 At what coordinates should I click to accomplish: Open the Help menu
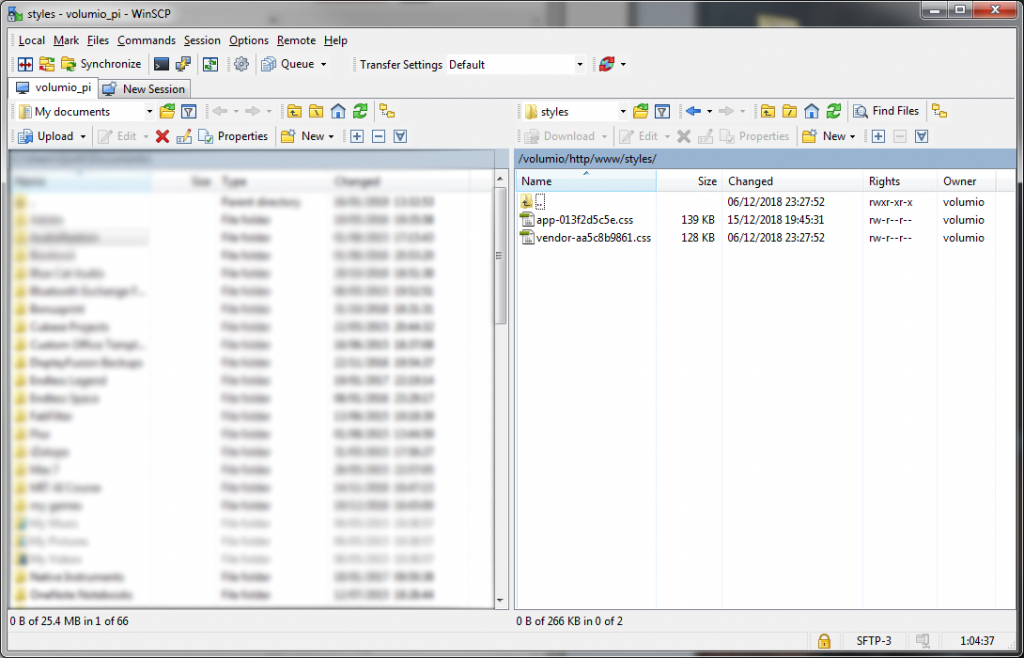[x=336, y=40]
